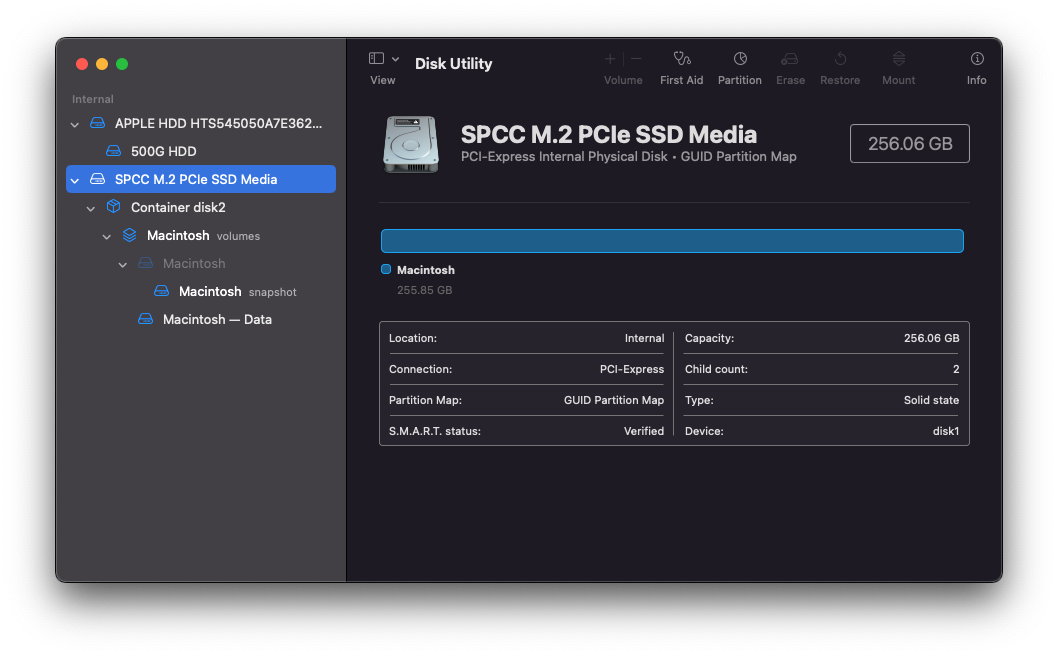This screenshot has width=1058, height=656.
Task: Click the large SSD drive image
Action: (410, 144)
